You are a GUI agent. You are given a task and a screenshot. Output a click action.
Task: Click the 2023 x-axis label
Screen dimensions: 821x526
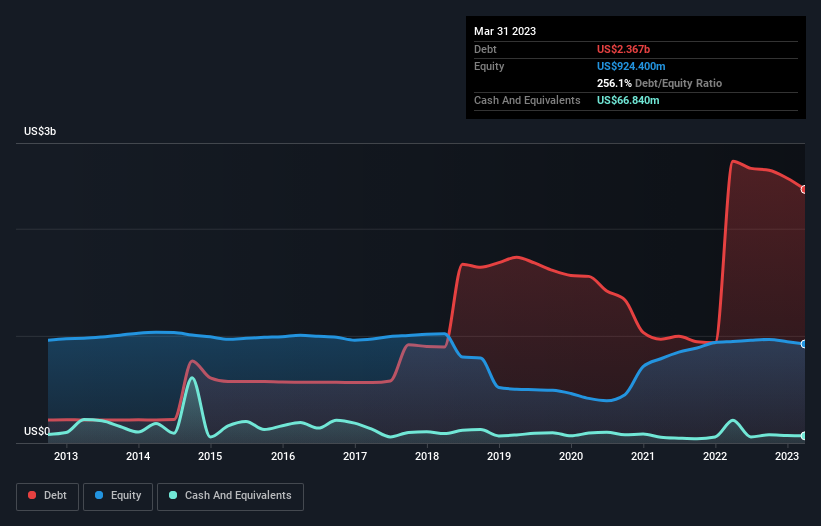coord(786,456)
